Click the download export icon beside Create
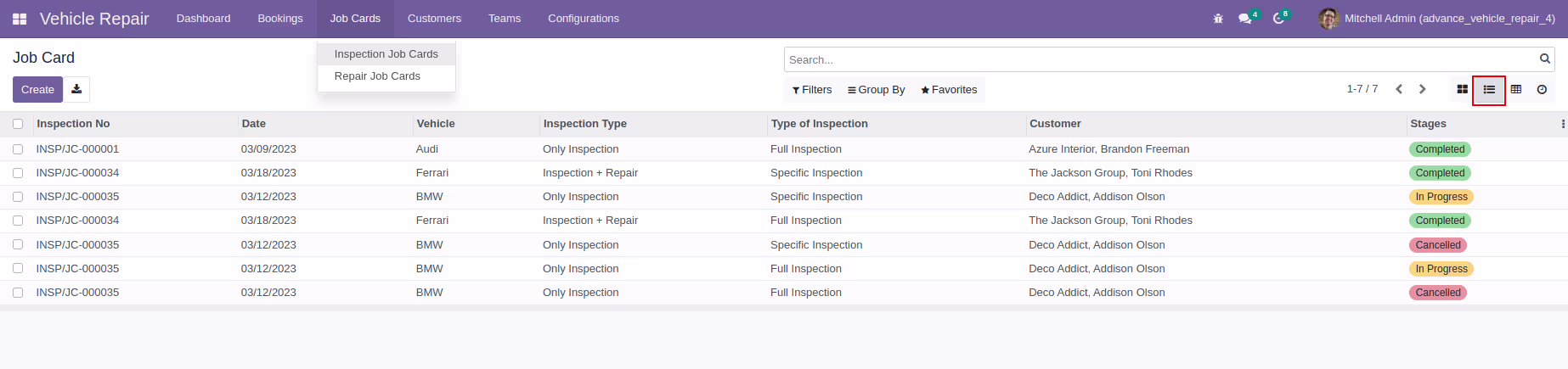The width and height of the screenshot is (1568, 369). point(76,89)
